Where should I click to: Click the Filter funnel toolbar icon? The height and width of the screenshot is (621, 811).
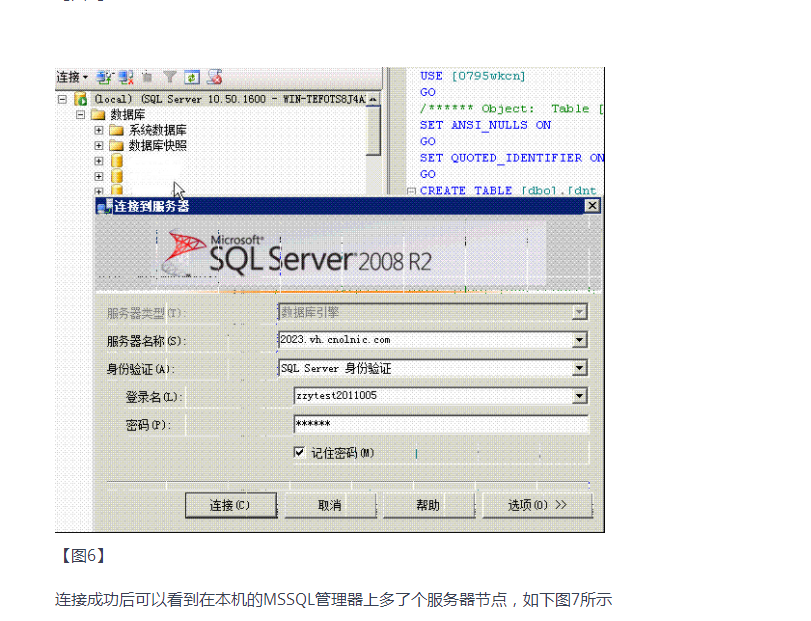170,78
